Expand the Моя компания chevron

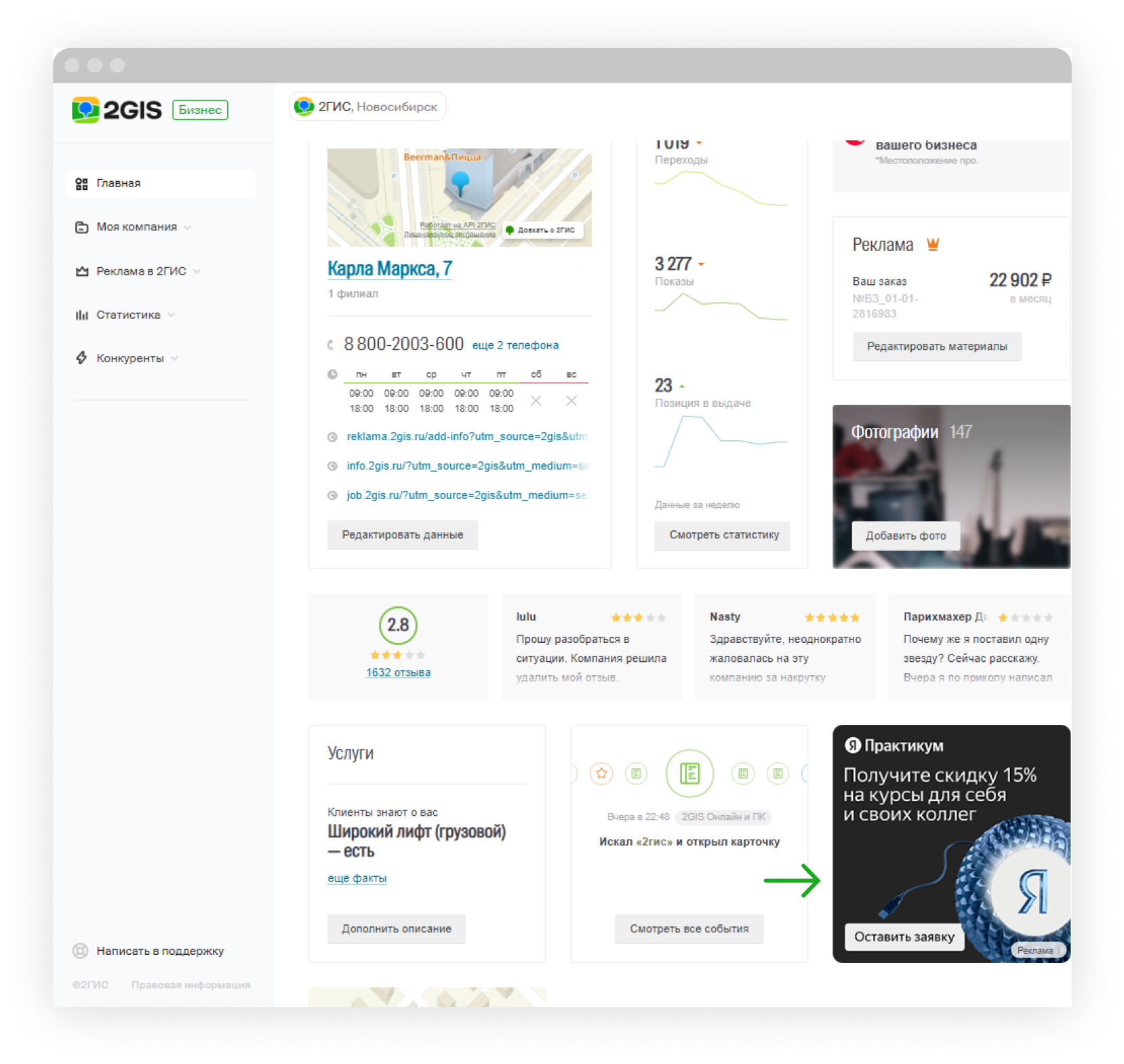pos(188,228)
